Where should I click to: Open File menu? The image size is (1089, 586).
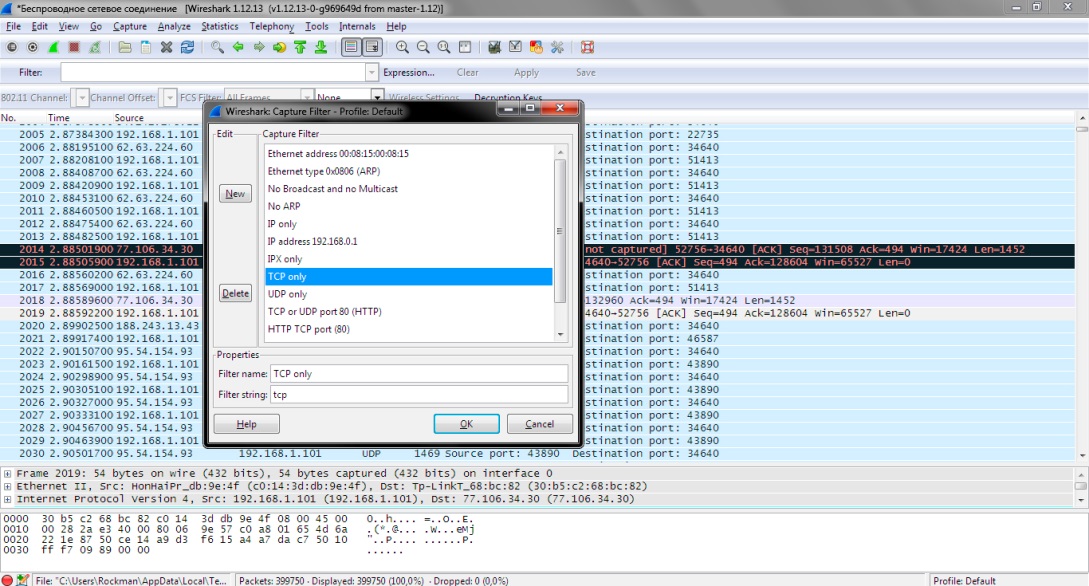tap(13, 26)
